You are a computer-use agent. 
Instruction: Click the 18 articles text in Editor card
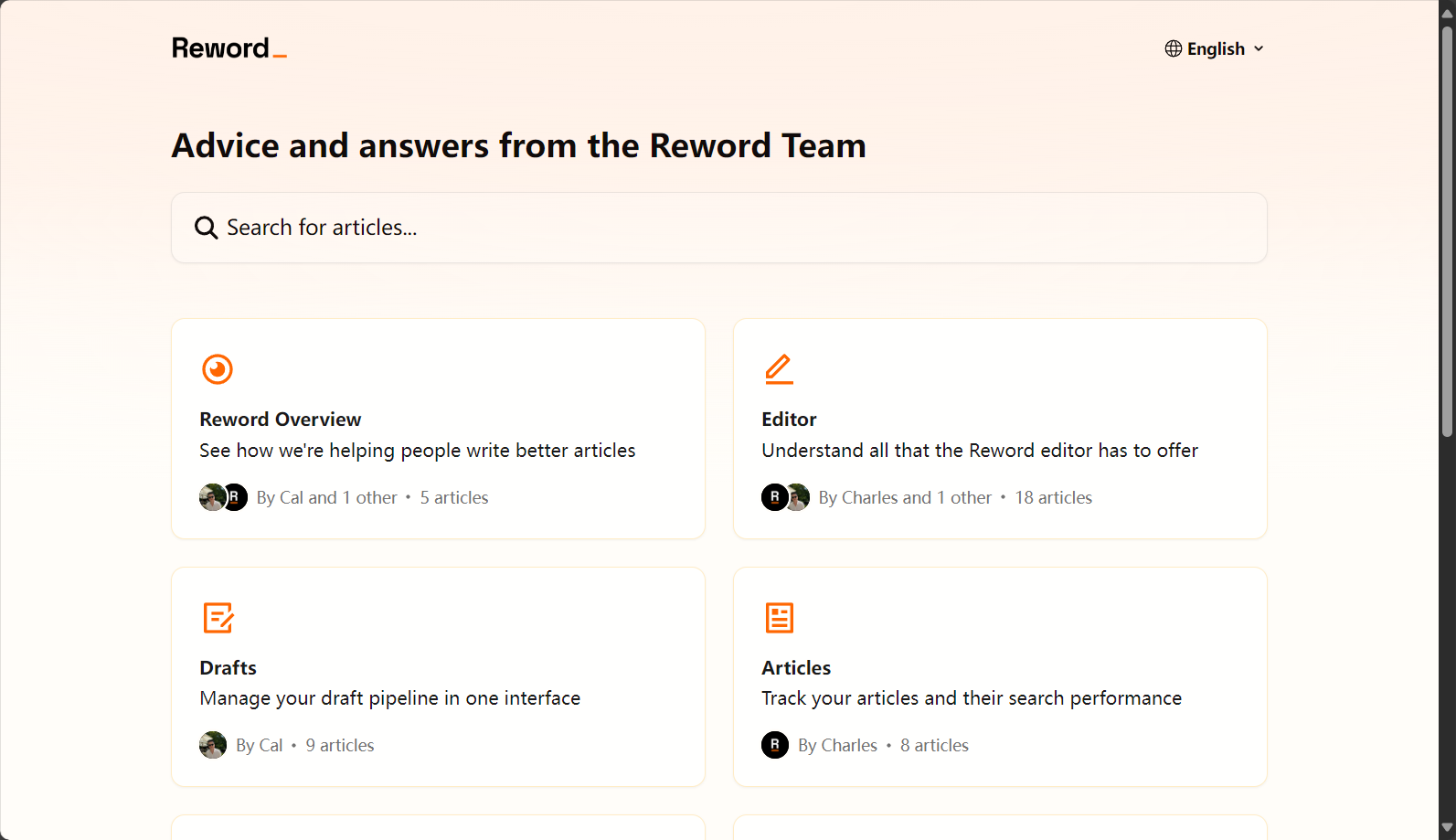pos(1053,497)
